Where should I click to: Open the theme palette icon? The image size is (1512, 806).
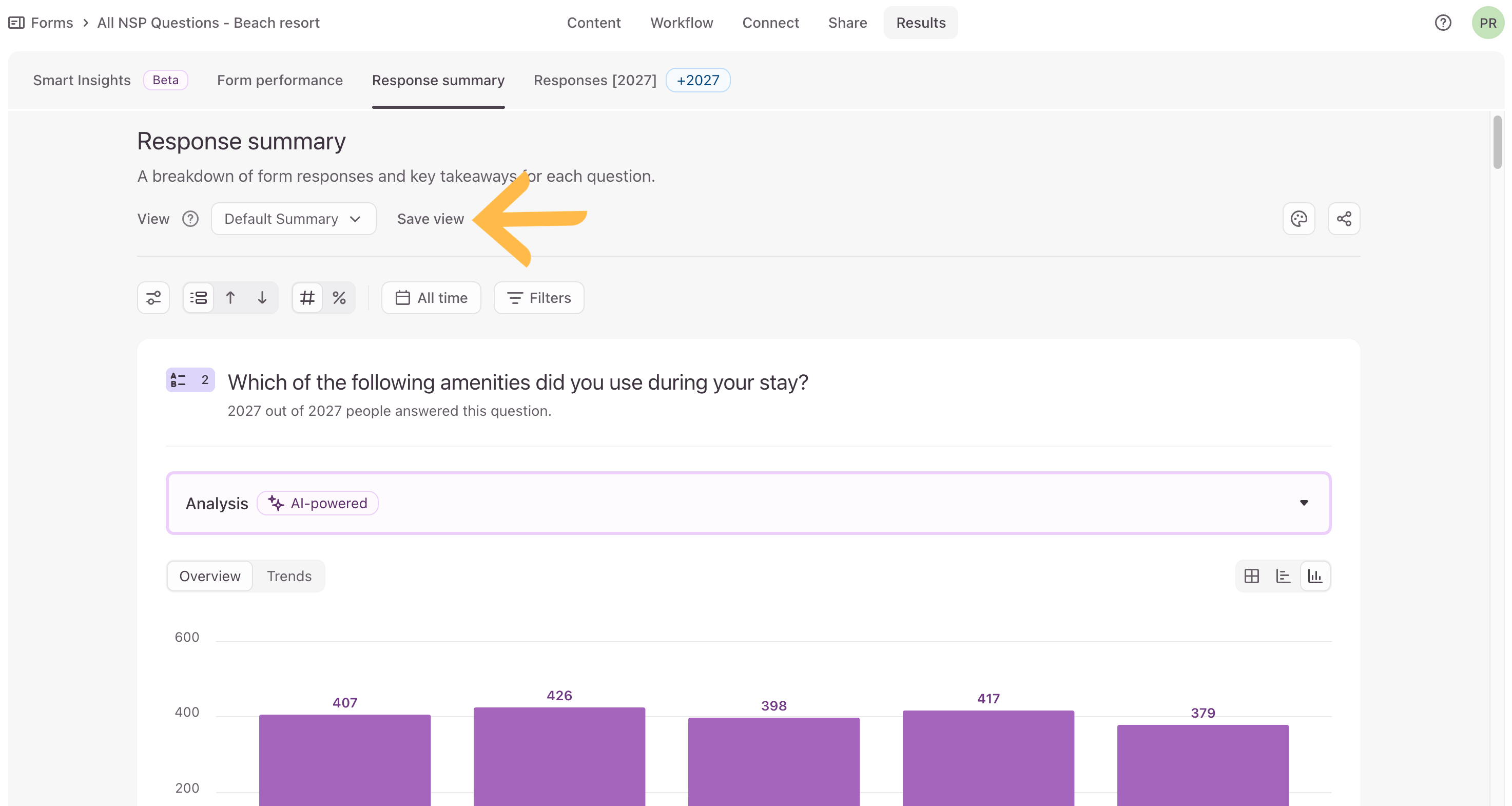[1298, 219]
